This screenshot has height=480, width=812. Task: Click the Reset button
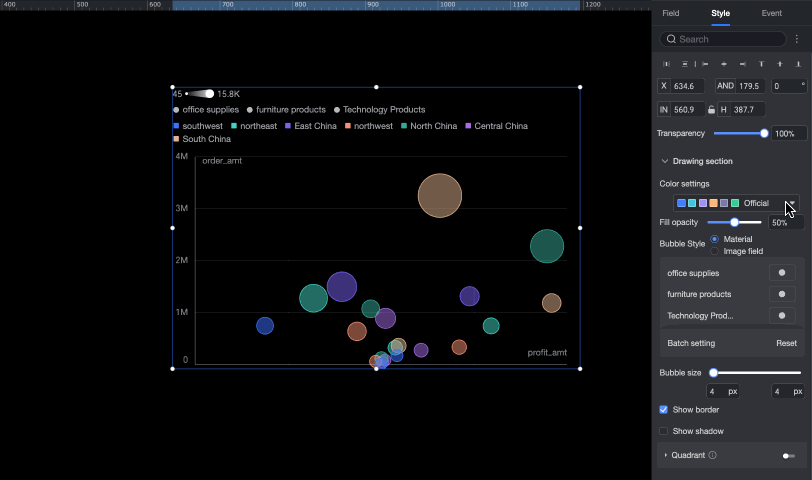(x=786, y=343)
